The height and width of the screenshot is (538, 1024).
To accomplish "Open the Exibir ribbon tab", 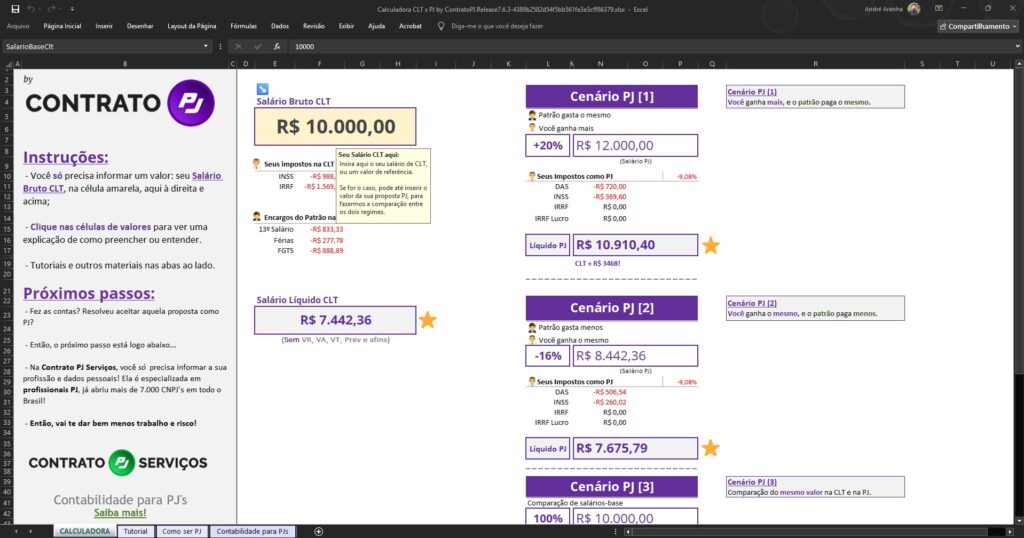I will (346, 26).
